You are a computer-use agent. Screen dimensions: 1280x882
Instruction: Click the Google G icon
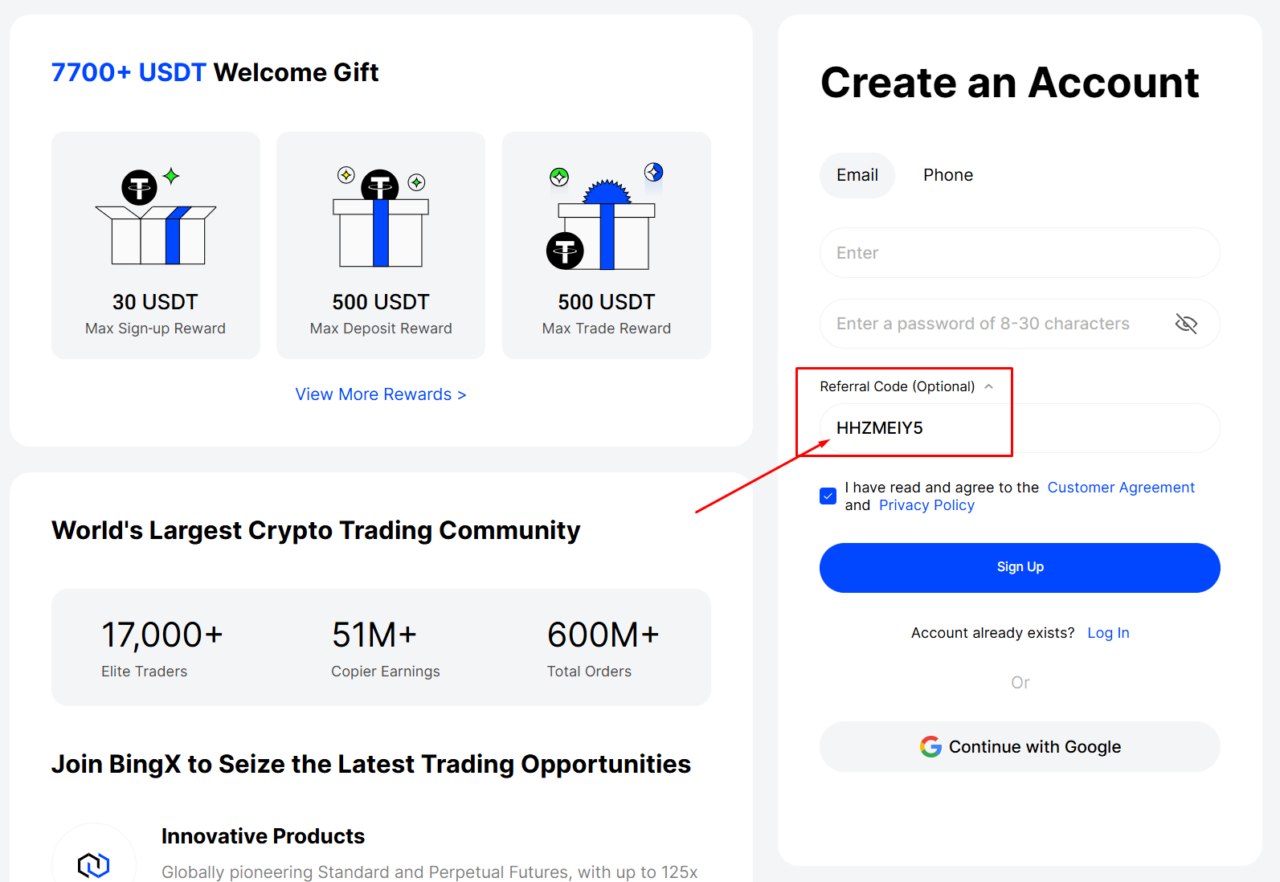[x=930, y=746]
